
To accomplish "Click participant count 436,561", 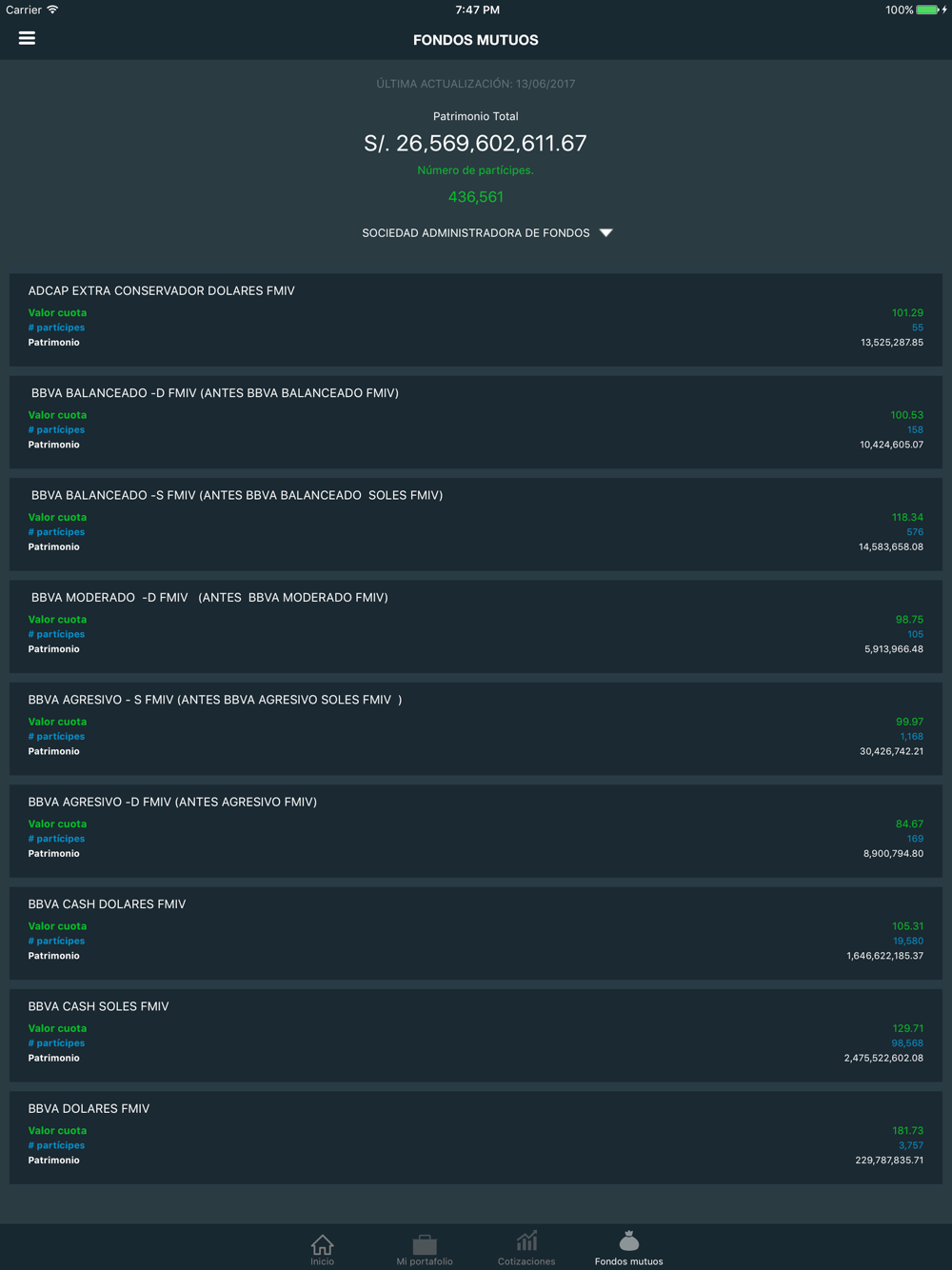I will coord(476,197).
